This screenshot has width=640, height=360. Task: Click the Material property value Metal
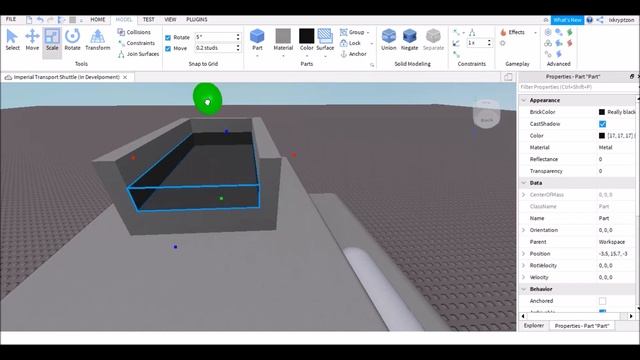coord(605,147)
